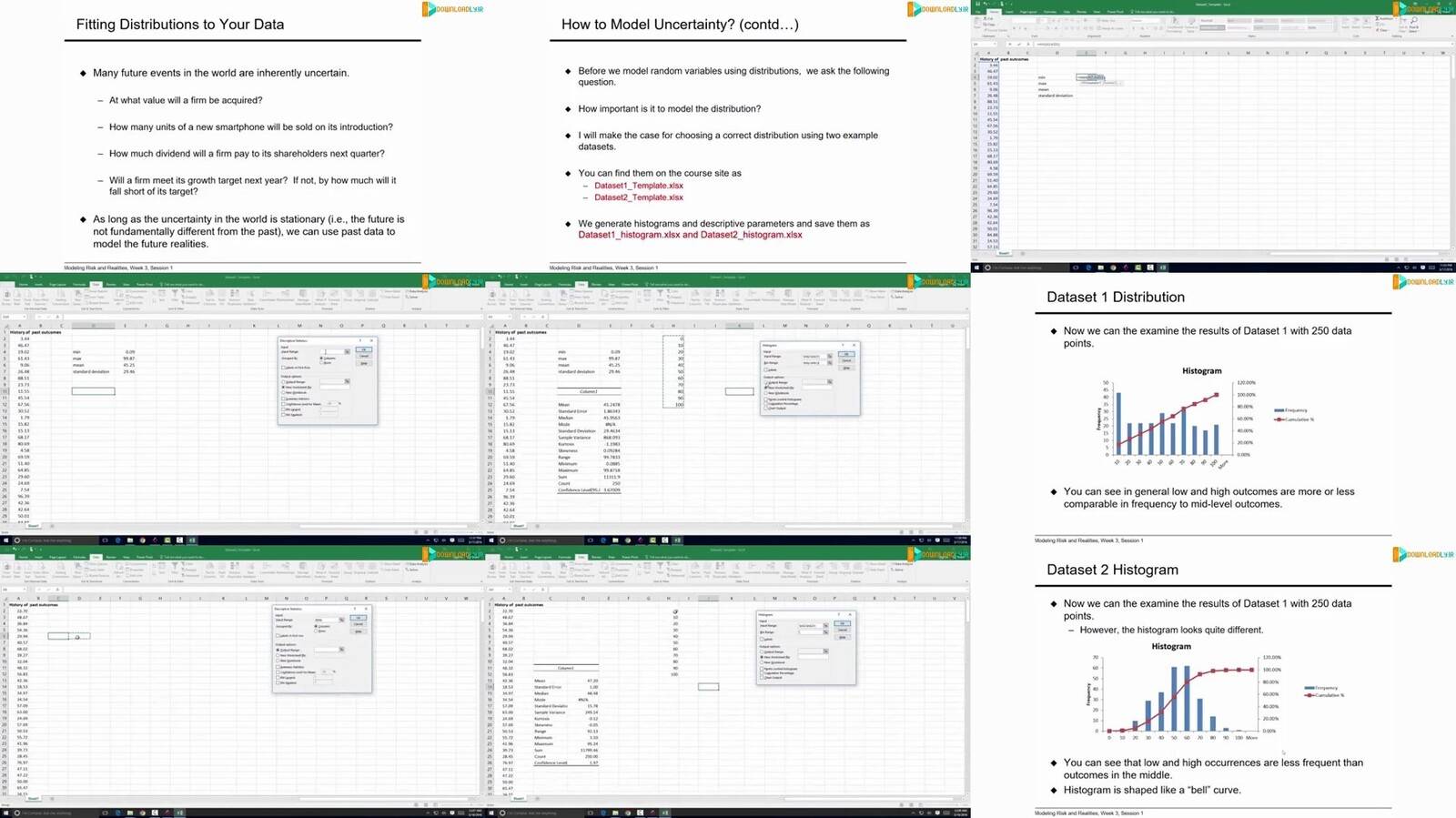The image size is (1456, 818).
Task: Click Insert Function fx in Excel window without dialog
Action: [1028, 44]
